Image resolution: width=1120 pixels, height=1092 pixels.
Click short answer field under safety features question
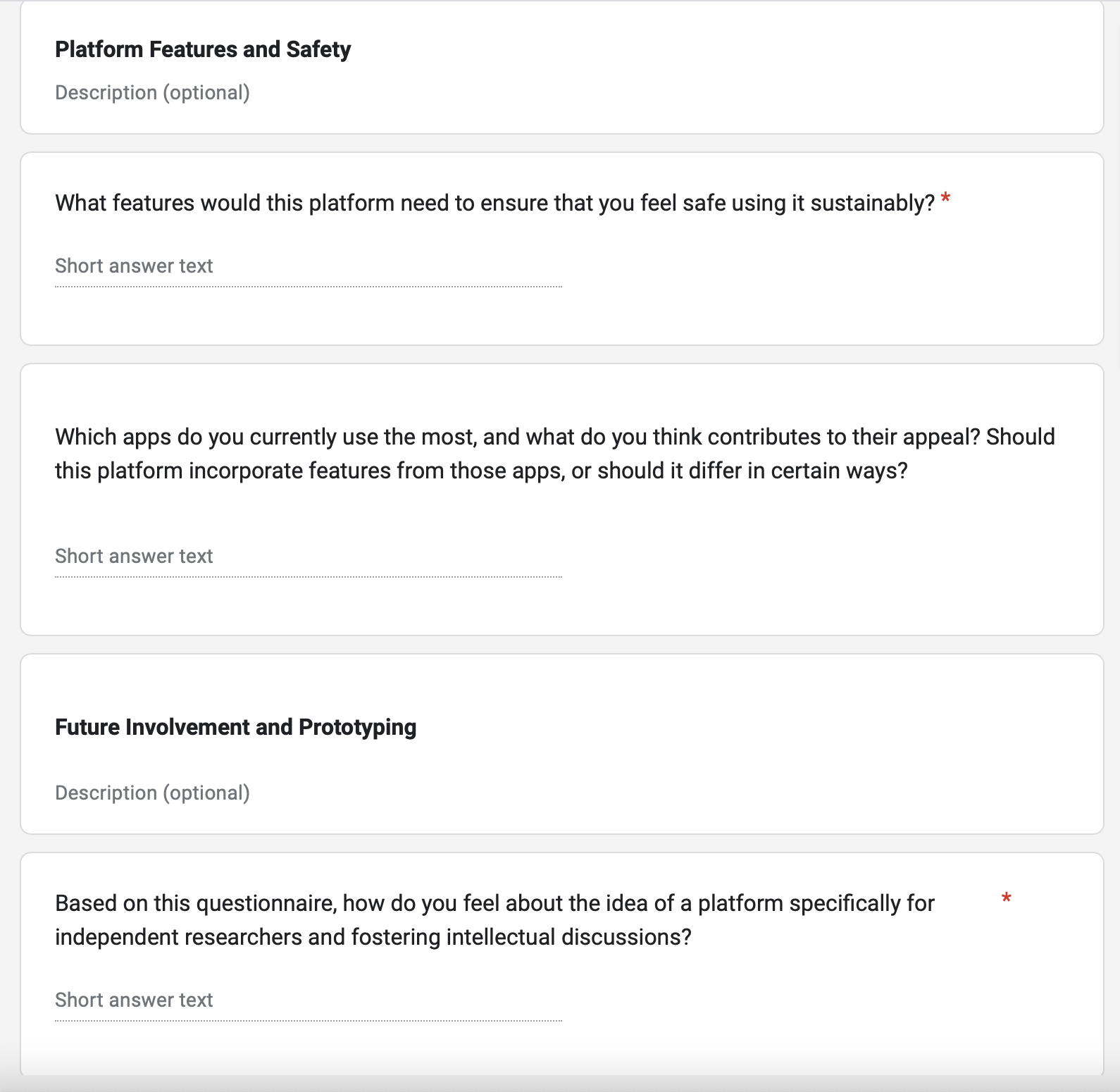click(x=308, y=266)
